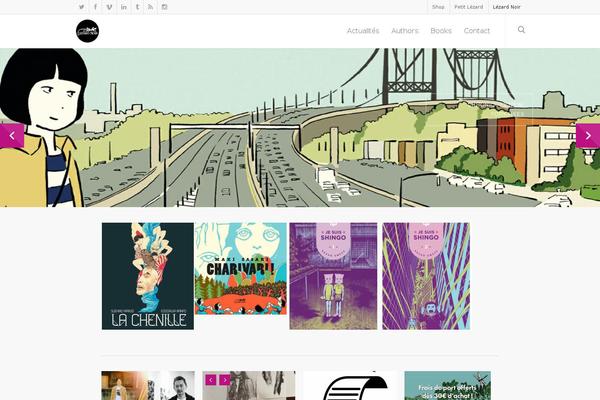Screen dimensions: 600x400
Task: Click small previous arrow on news thumbnail
Action: pyautogui.click(x=211, y=380)
